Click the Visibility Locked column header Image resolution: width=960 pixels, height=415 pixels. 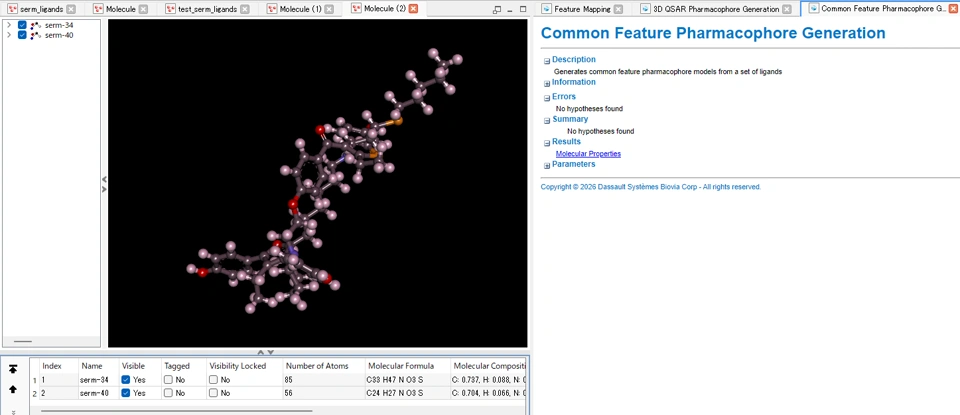point(244,366)
